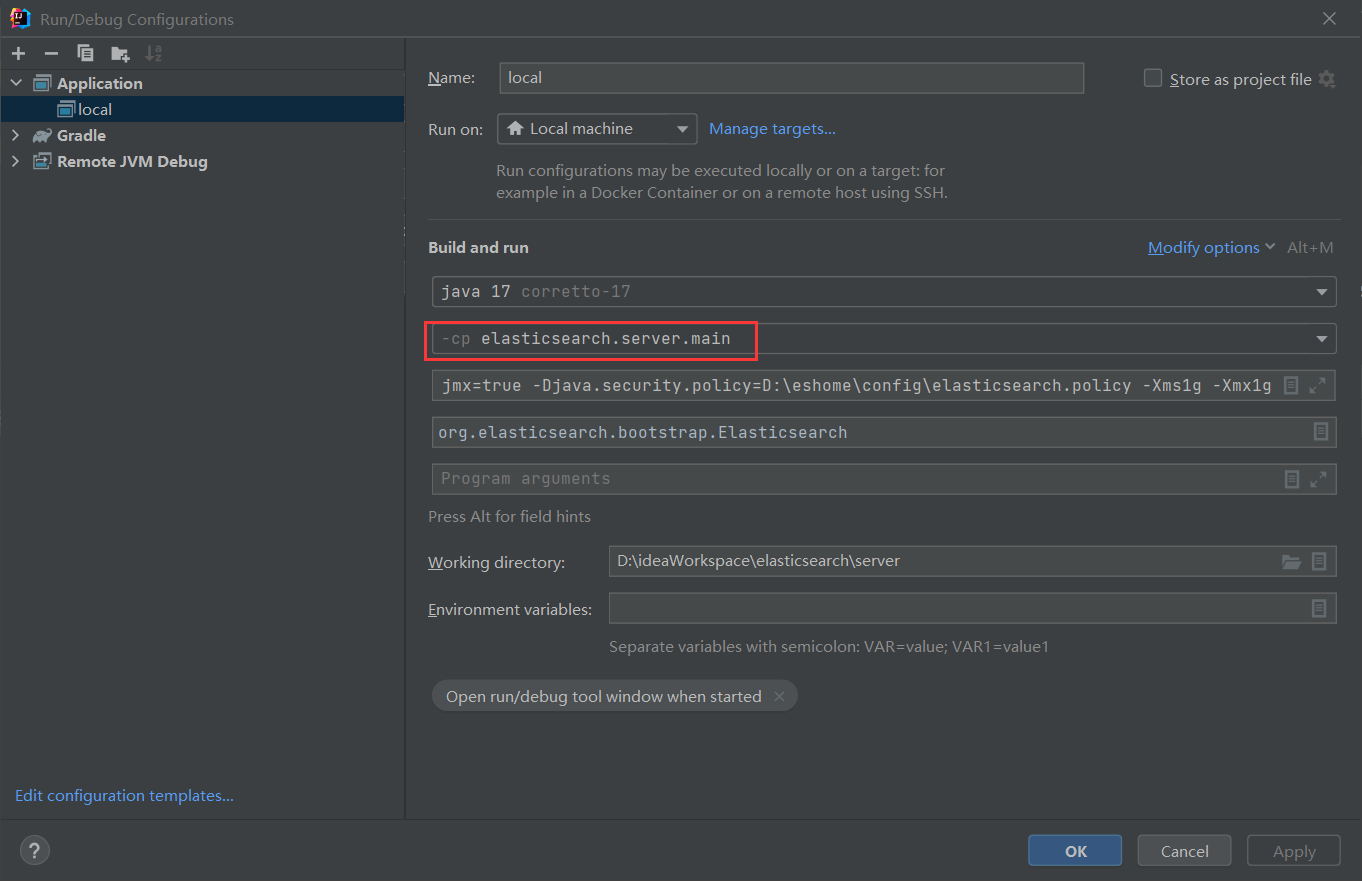Close the Run/Debug Configurations dialog
The image size is (1362, 881).
[1329, 18]
